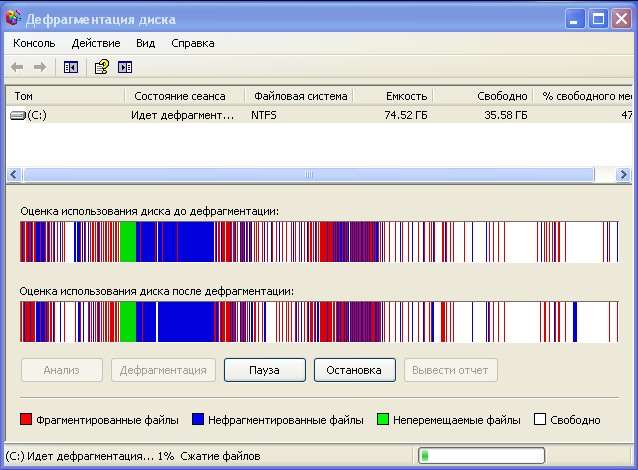Screen dimensions: 638x470
Task: Sort by the Емкость column header
Action: point(393,96)
